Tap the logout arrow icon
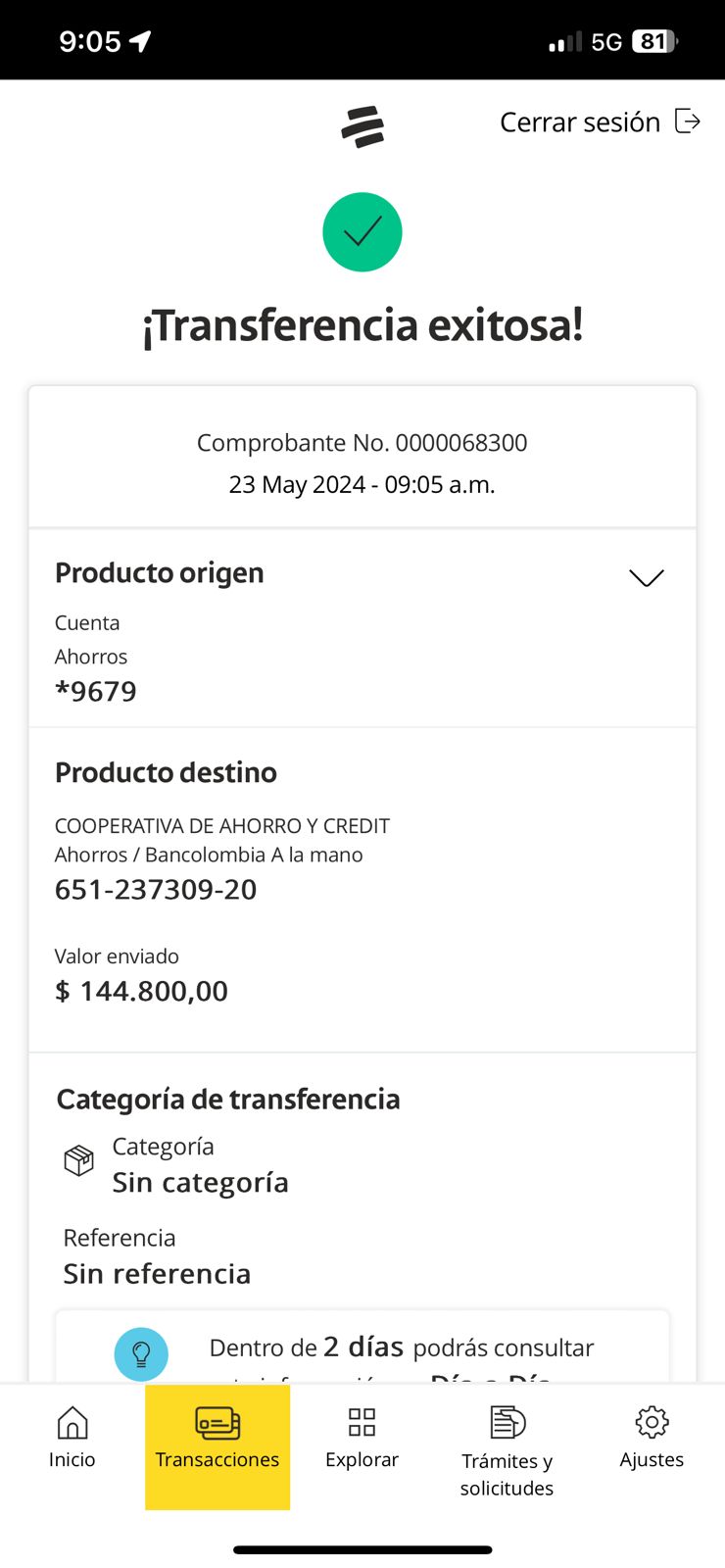725x1568 pixels. 688,122
